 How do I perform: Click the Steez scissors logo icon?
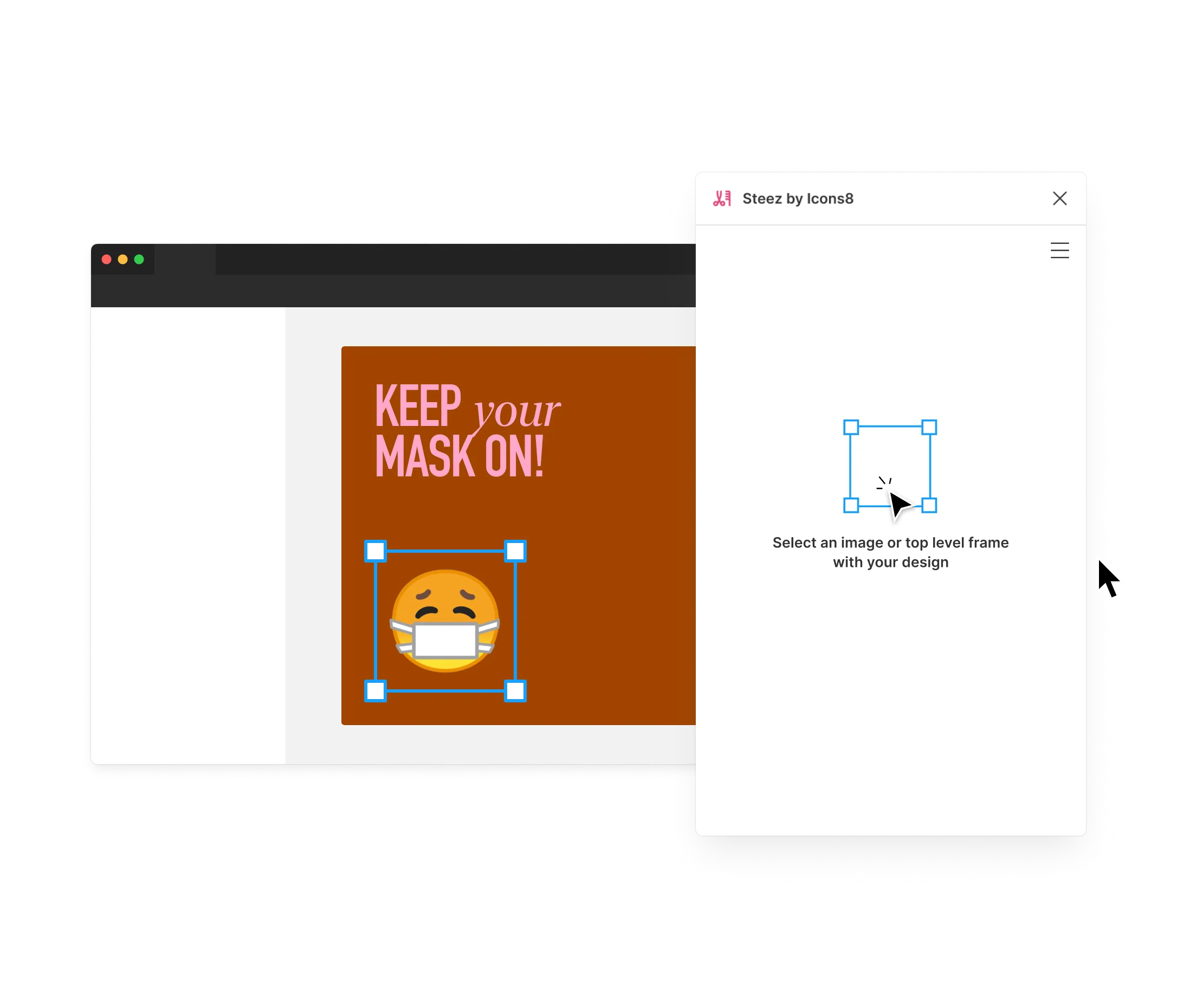click(721, 198)
